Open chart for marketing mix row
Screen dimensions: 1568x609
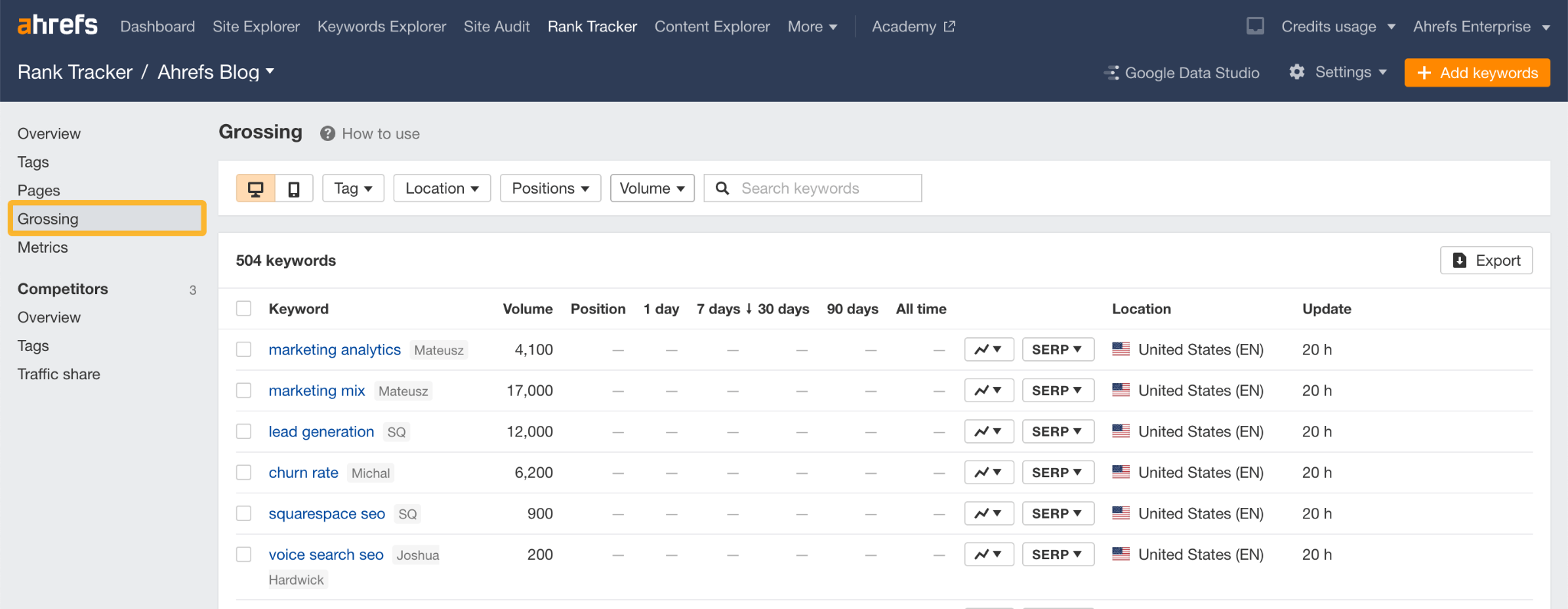pyautogui.click(x=989, y=391)
